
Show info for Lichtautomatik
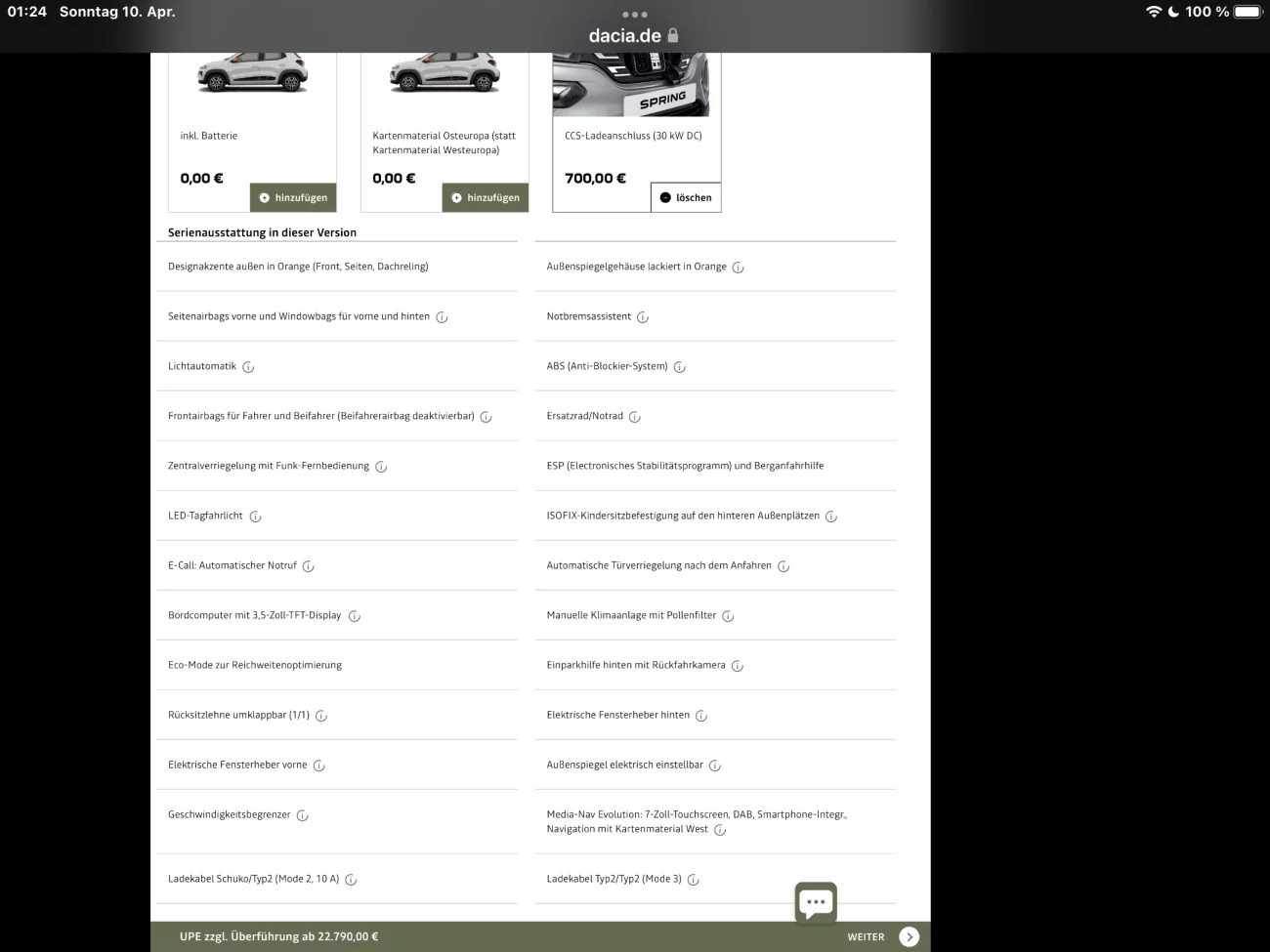pyautogui.click(x=248, y=367)
